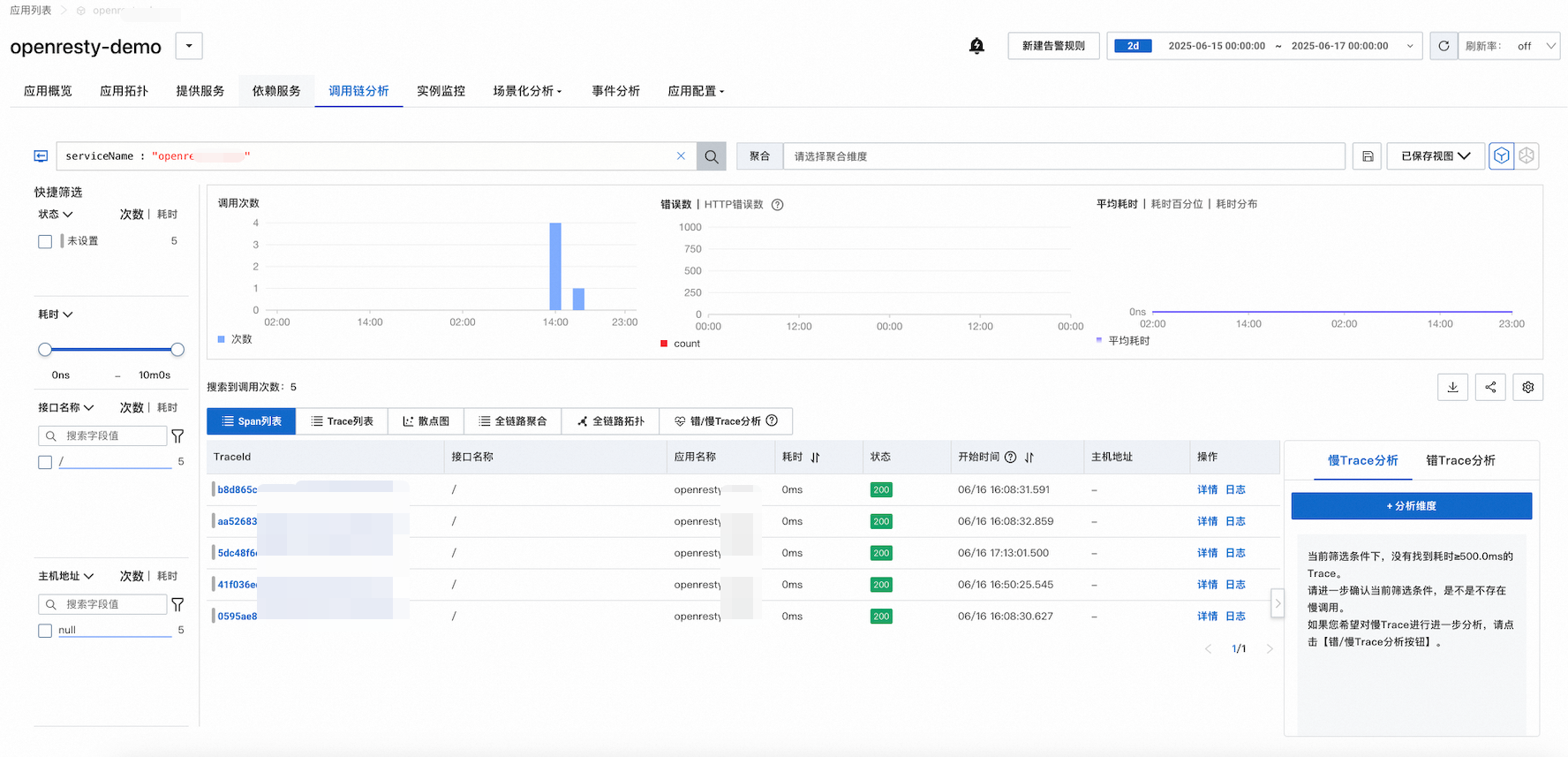Switch to the Trace列表 tab
This screenshot has width=1568, height=757.
tap(342, 421)
